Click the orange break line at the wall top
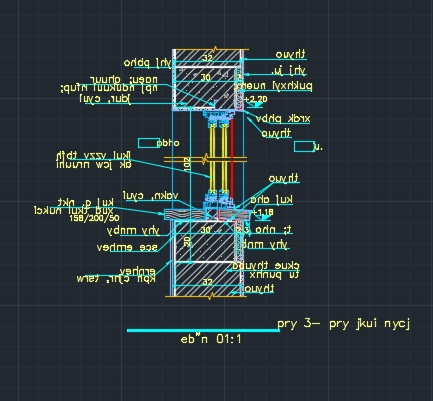This screenshot has width=433, height=401. 211,49
